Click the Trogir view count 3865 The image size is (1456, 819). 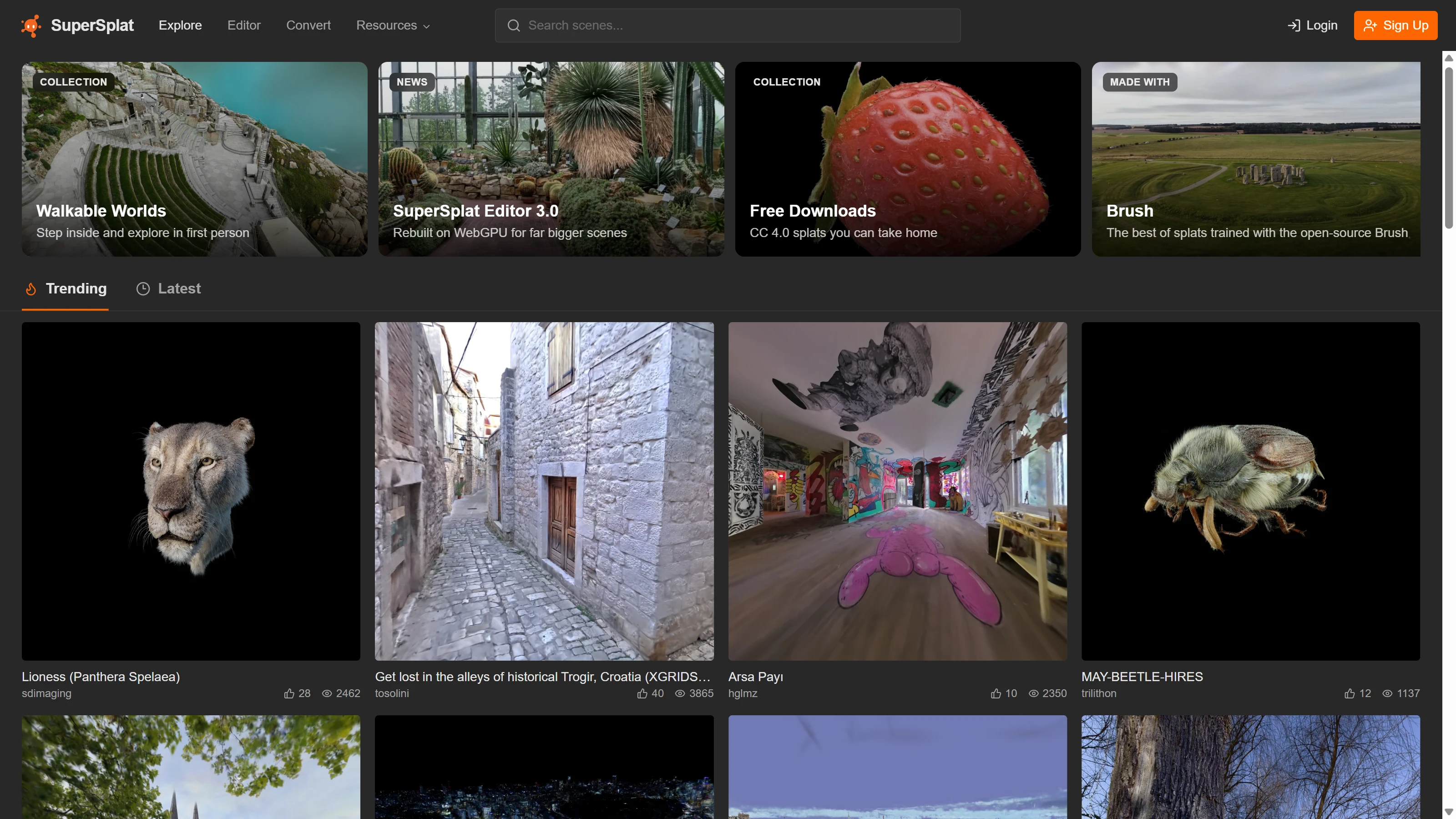pos(702,693)
